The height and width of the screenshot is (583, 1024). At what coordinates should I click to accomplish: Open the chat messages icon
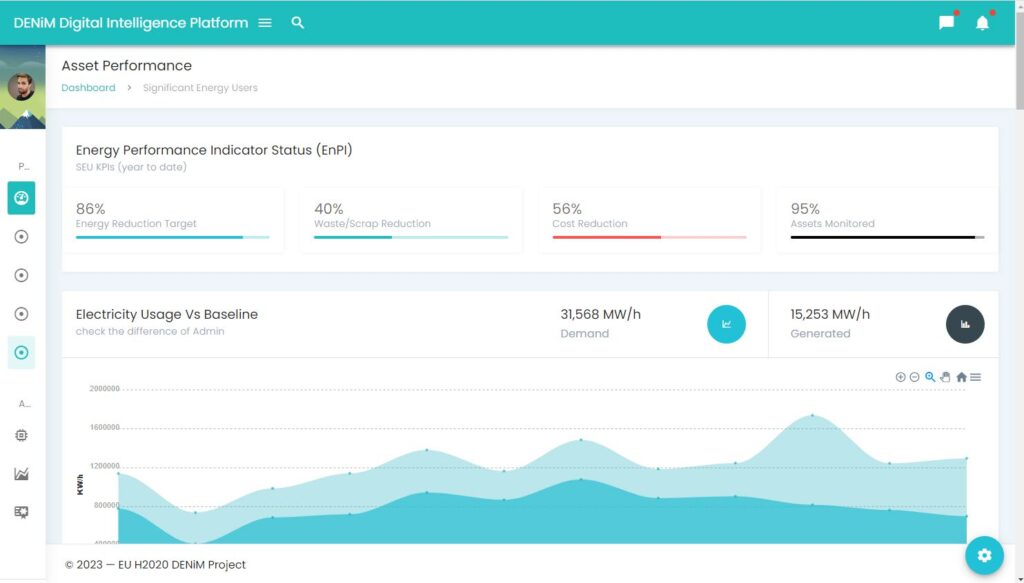tap(946, 23)
